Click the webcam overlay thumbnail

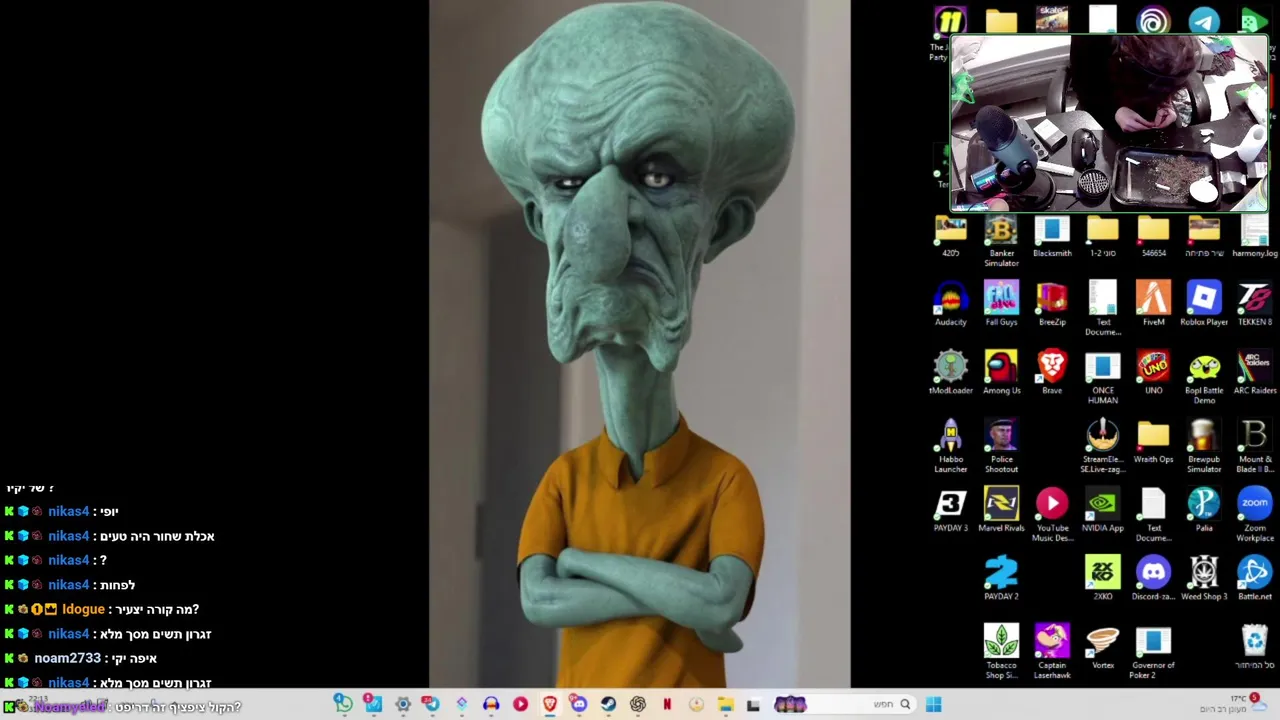[1109, 124]
